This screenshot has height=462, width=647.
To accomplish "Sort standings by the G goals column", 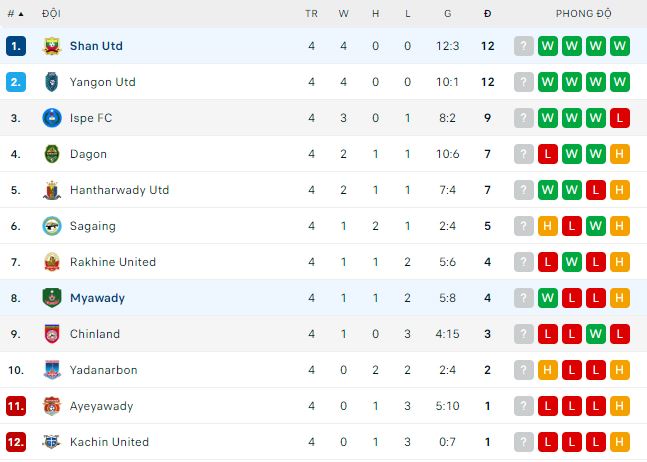I will [447, 14].
